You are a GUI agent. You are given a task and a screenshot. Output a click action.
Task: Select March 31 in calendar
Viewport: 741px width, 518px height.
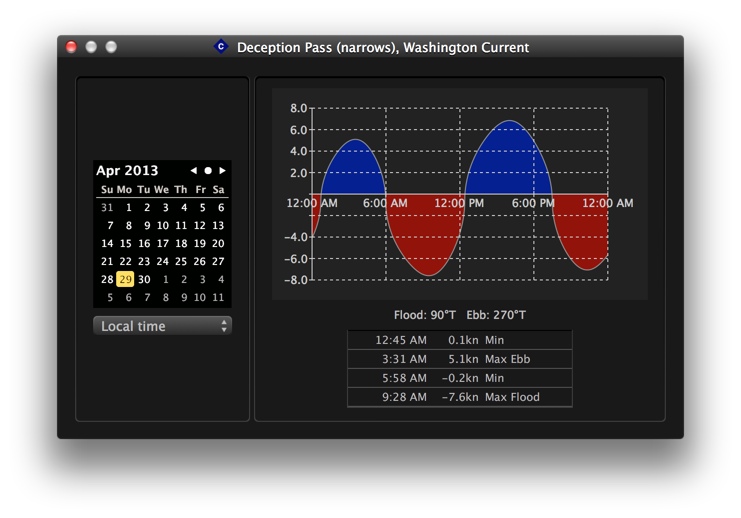click(107, 207)
